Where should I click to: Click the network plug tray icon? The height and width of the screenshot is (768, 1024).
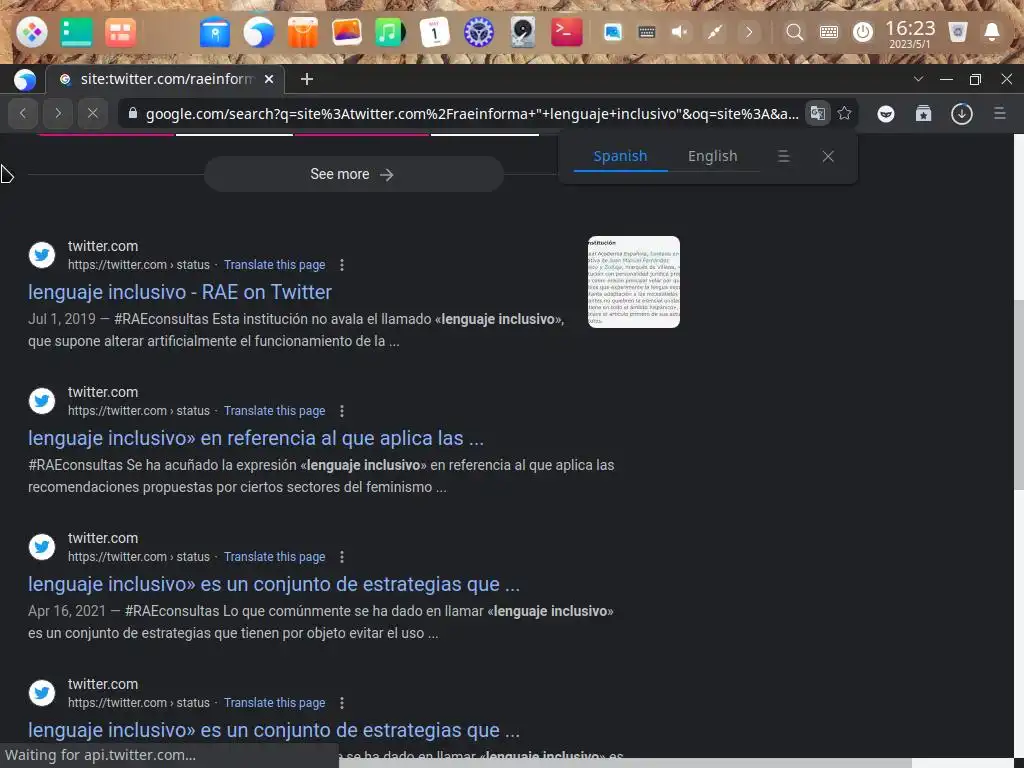pos(714,32)
